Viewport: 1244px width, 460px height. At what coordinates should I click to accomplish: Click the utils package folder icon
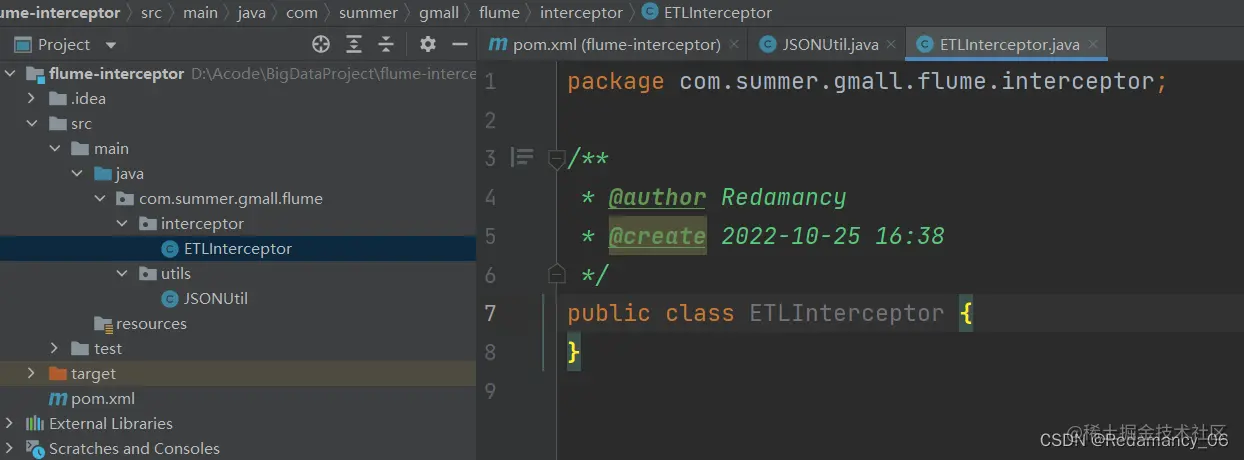click(x=147, y=273)
